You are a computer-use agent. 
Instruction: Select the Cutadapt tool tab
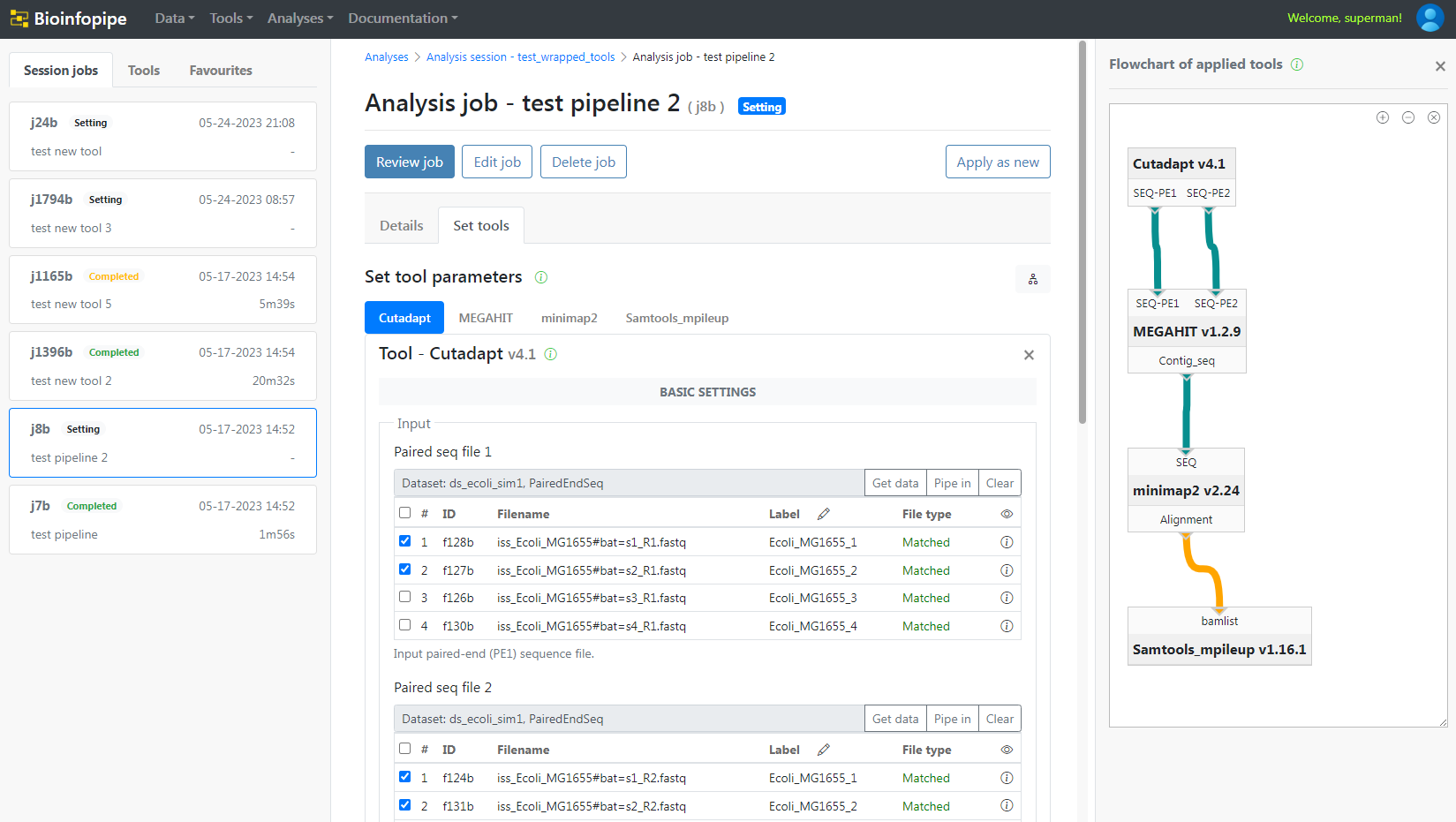[404, 318]
